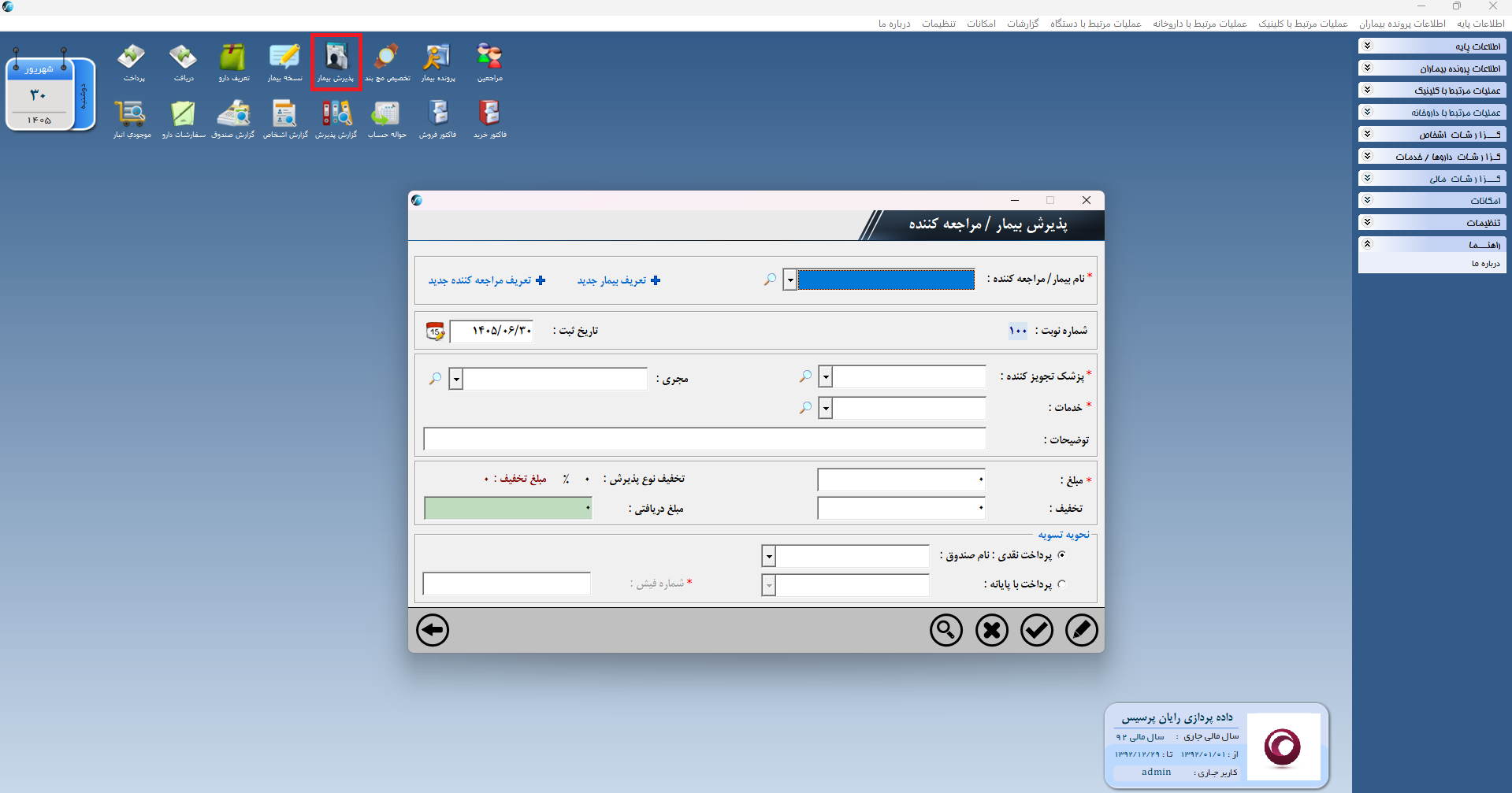Open the مجری dropdown arrow

[455, 379]
